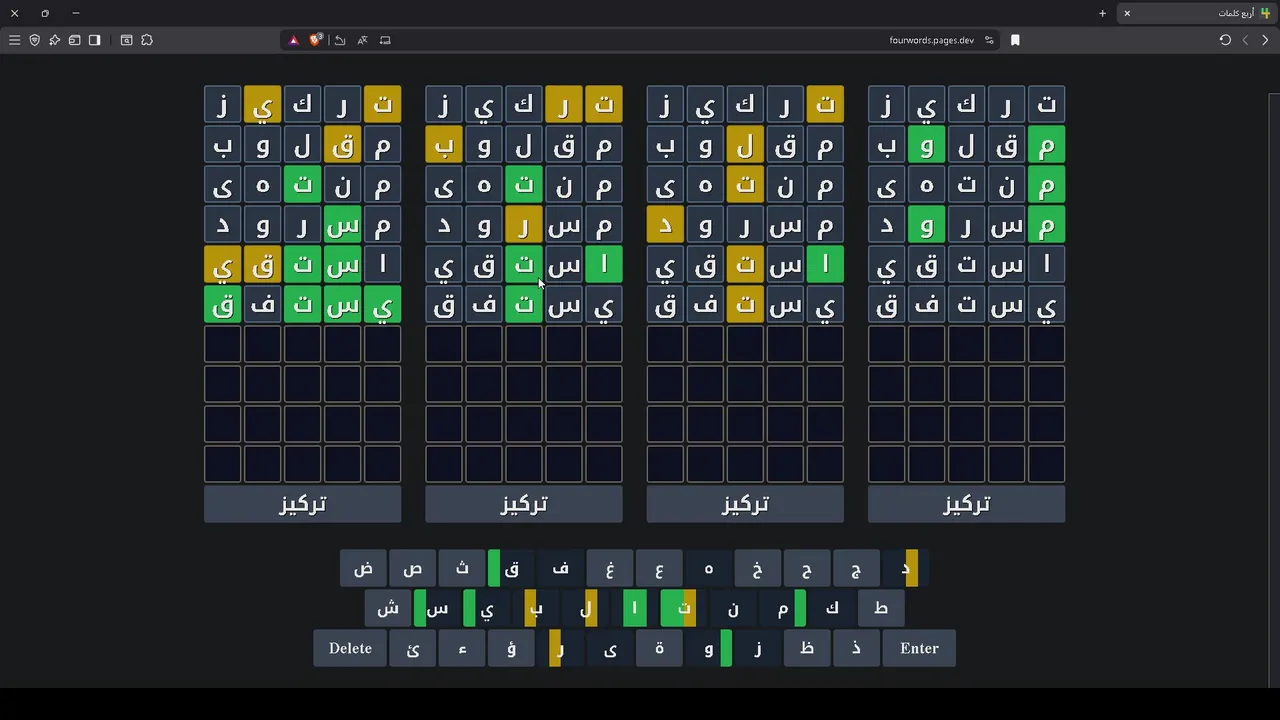Tap the ي key in the middle keyboard row
This screenshot has width=1280, height=720.
click(x=487, y=608)
